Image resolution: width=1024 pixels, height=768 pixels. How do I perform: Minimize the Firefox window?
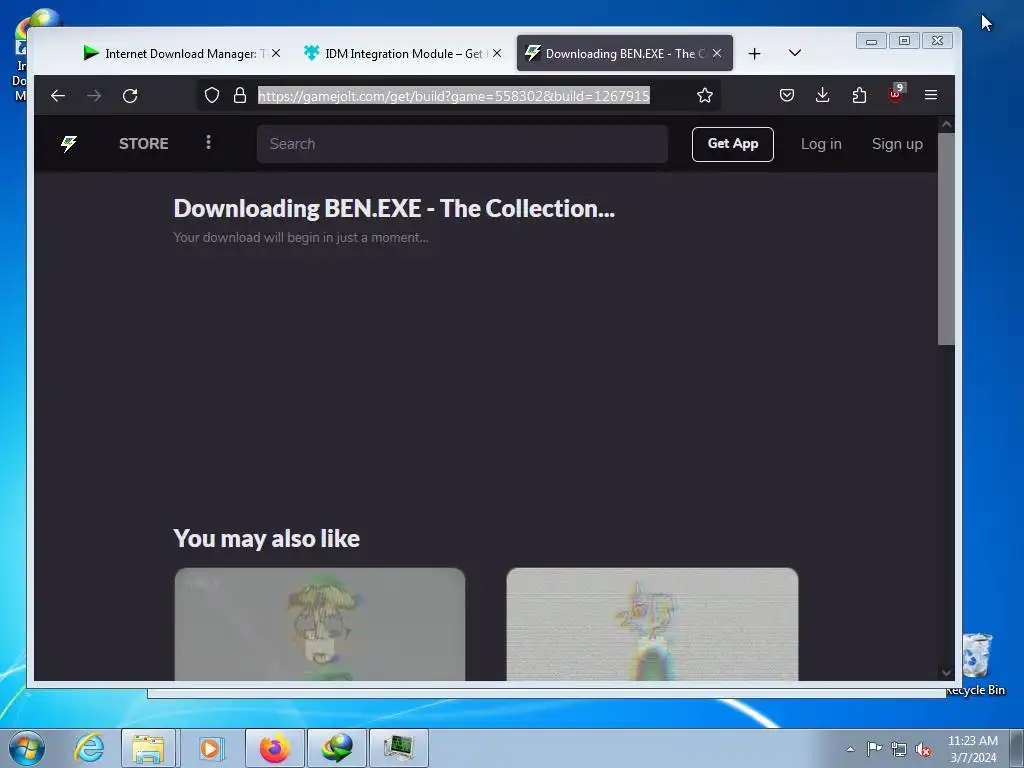pyautogui.click(x=871, y=41)
